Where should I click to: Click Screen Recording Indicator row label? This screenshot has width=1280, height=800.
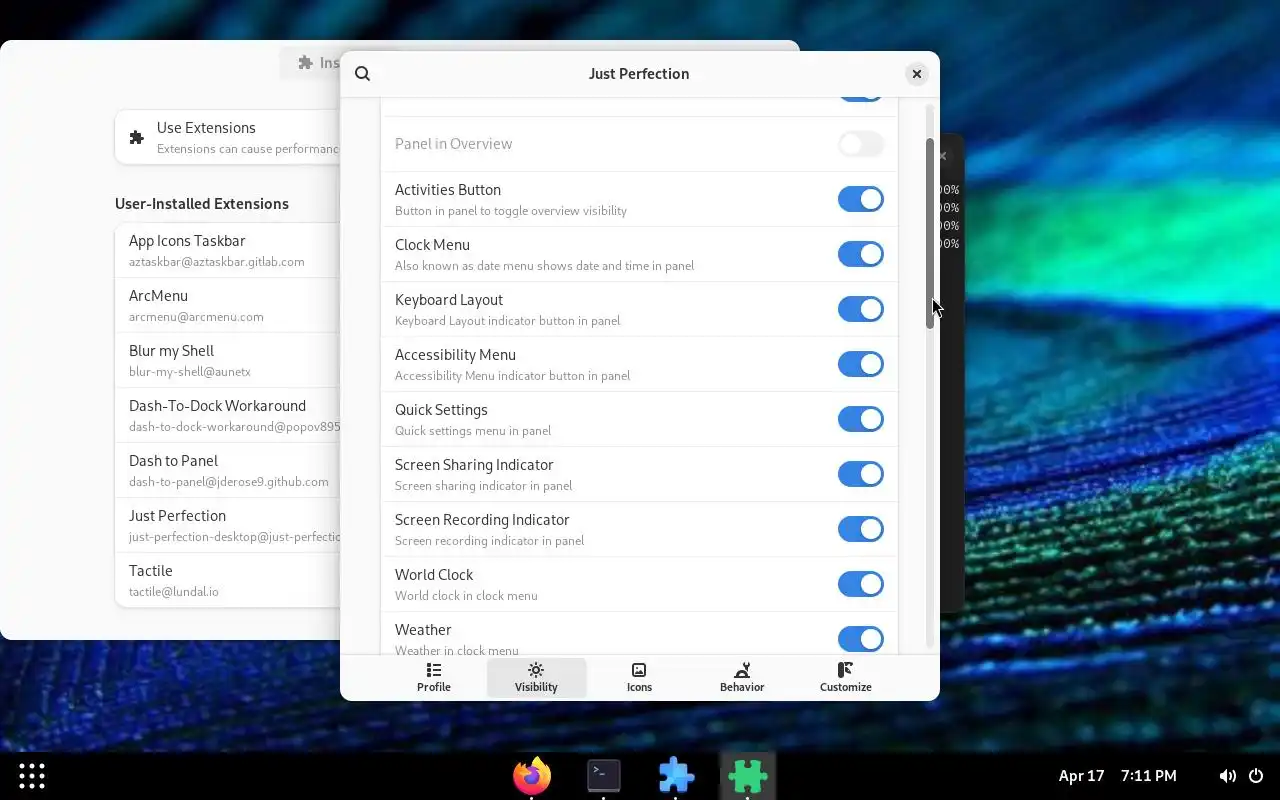(482, 520)
